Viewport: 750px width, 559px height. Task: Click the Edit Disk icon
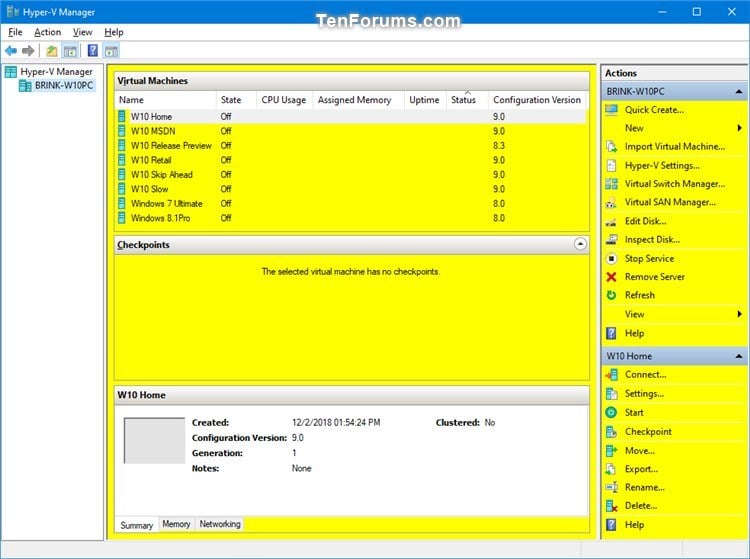(x=611, y=221)
